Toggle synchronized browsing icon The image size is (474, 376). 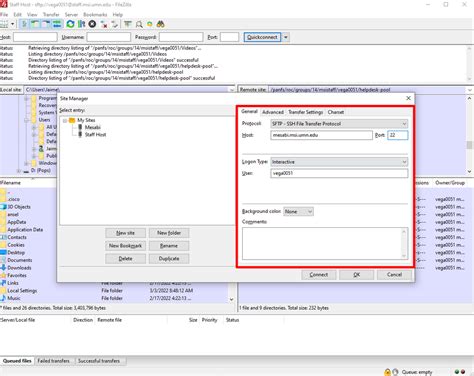pos(150,24)
